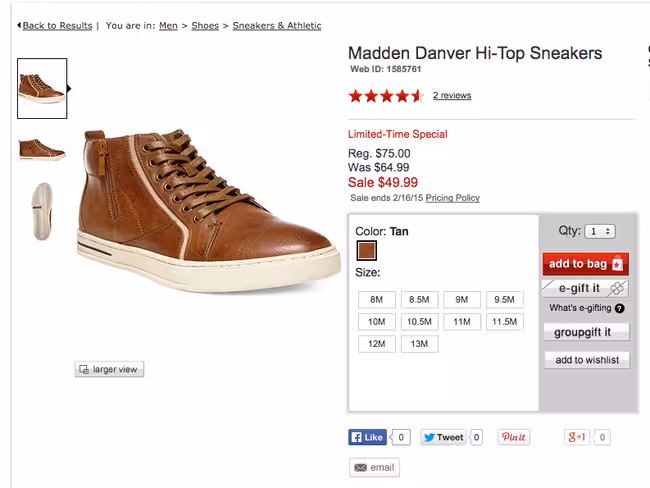This screenshot has width=650, height=488.
Task: Click add to bag button
Action: tap(586, 264)
